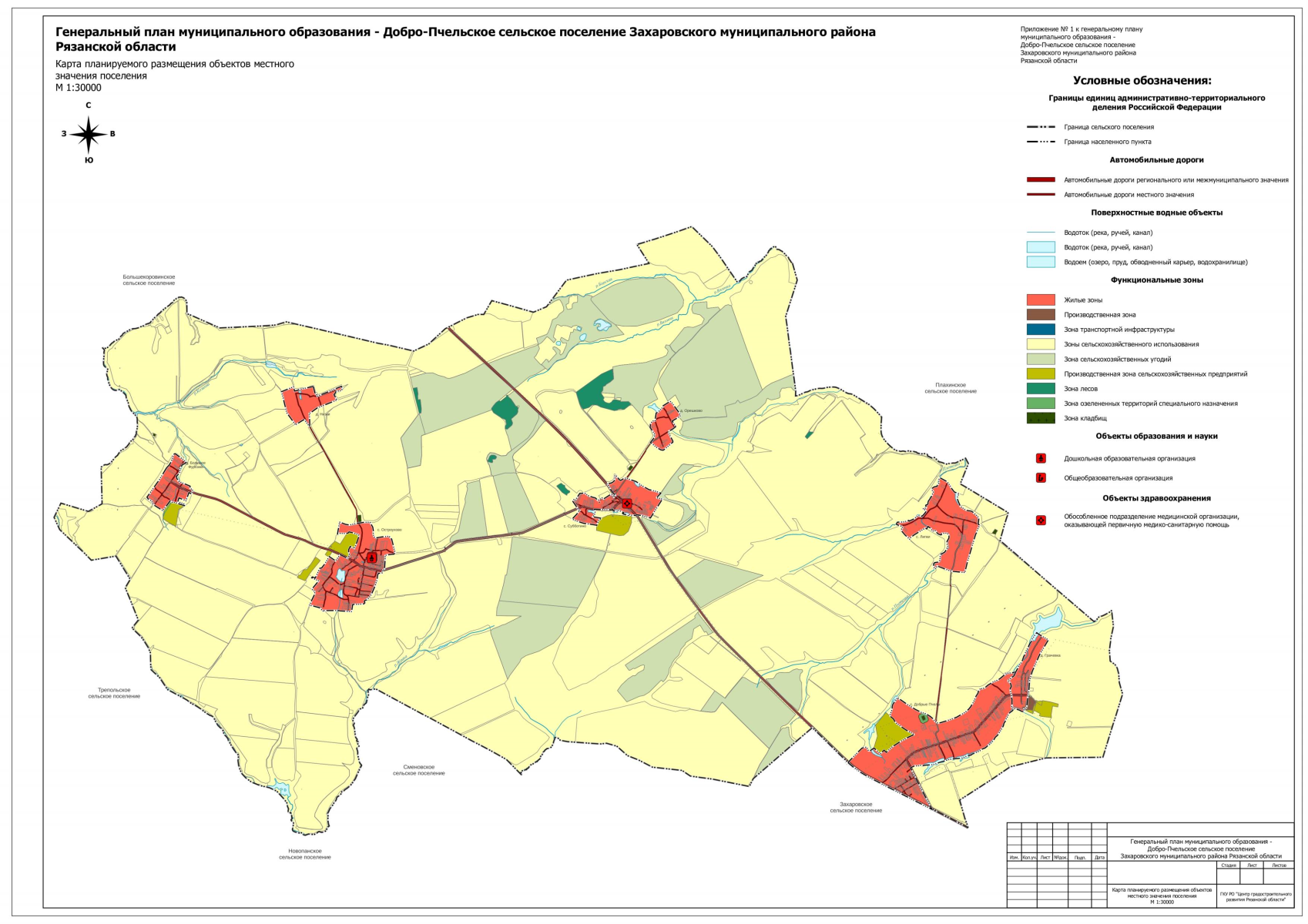Image resolution: width=1308 pixels, height=924 pixels.
Task: Pick the blue transport infrastructure zone swatch
Action: click(x=1040, y=330)
